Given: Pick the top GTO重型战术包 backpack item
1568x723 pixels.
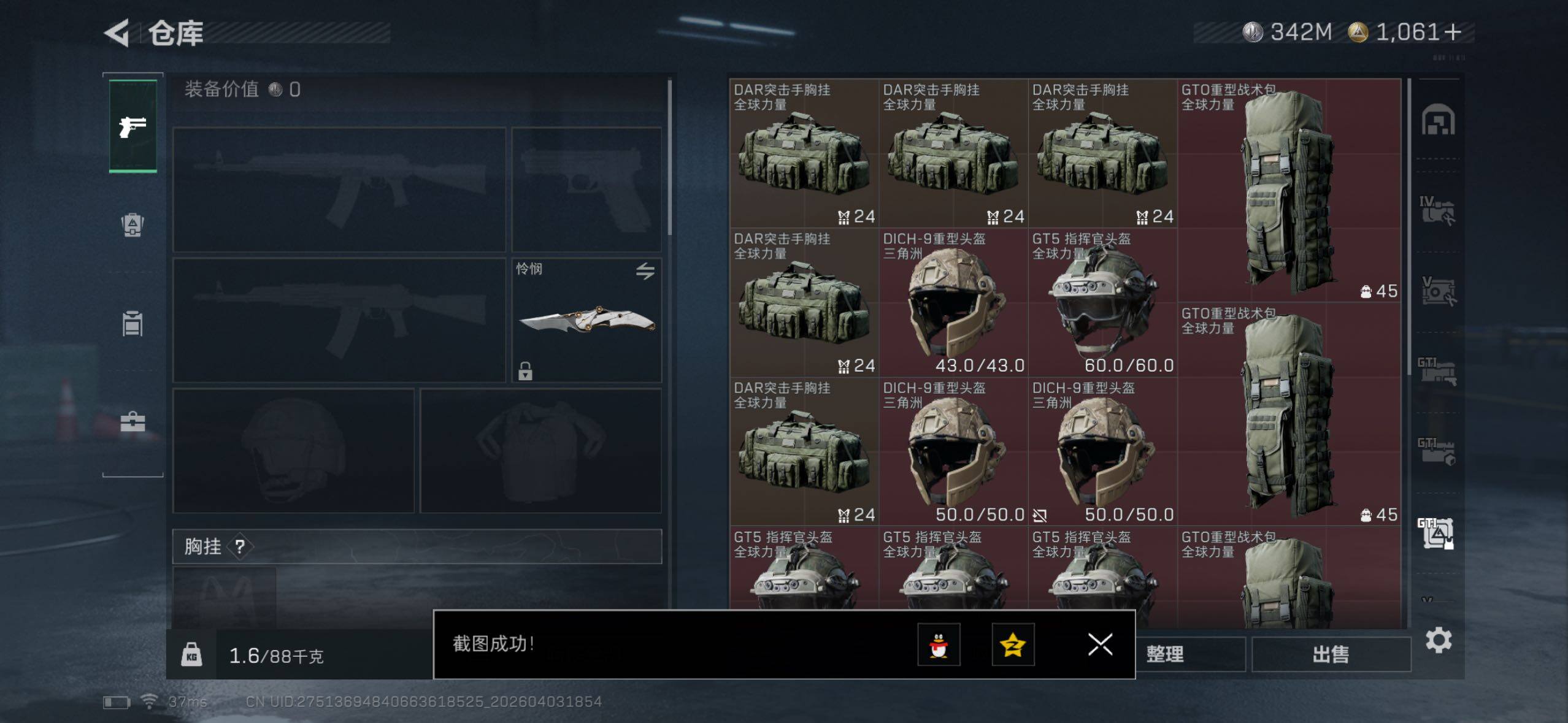Looking at the screenshot, I should tap(1289, 190).
